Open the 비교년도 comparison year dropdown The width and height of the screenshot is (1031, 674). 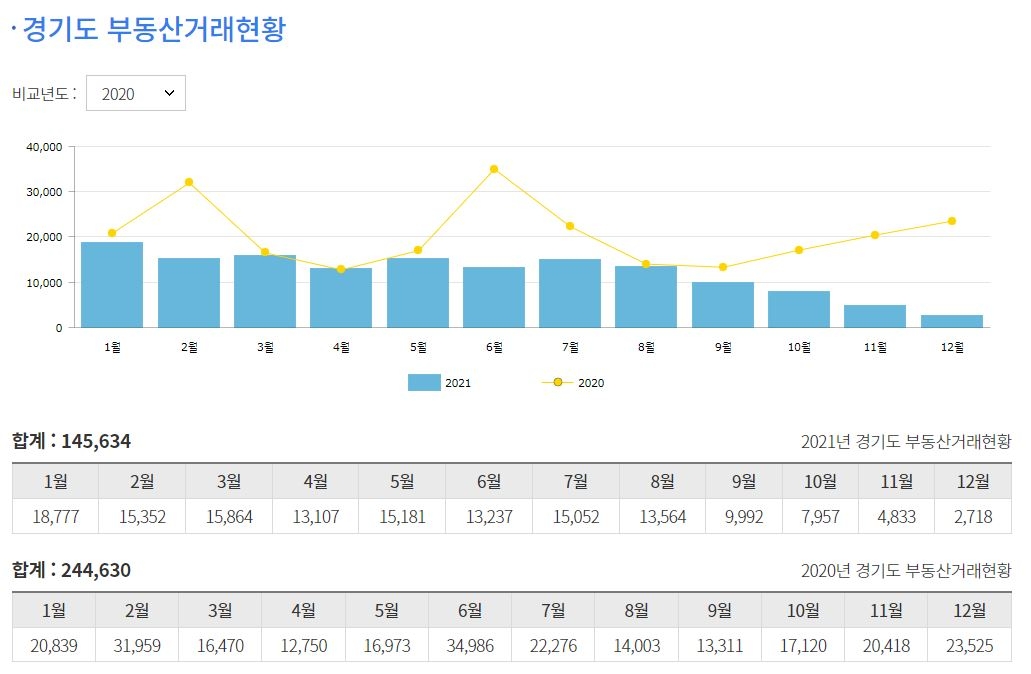[136, 92]
